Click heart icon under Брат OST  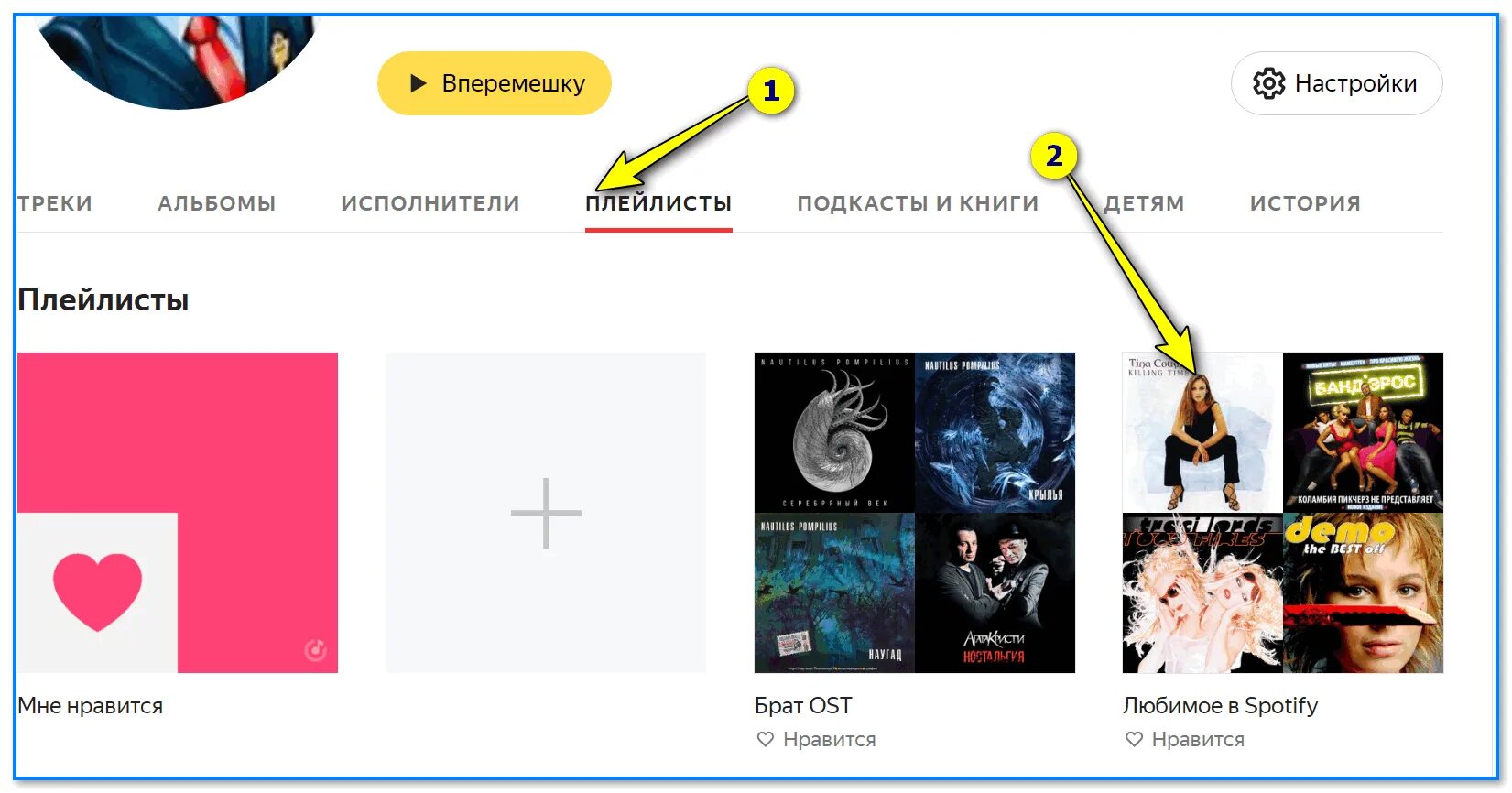click(x=766, y=739)
